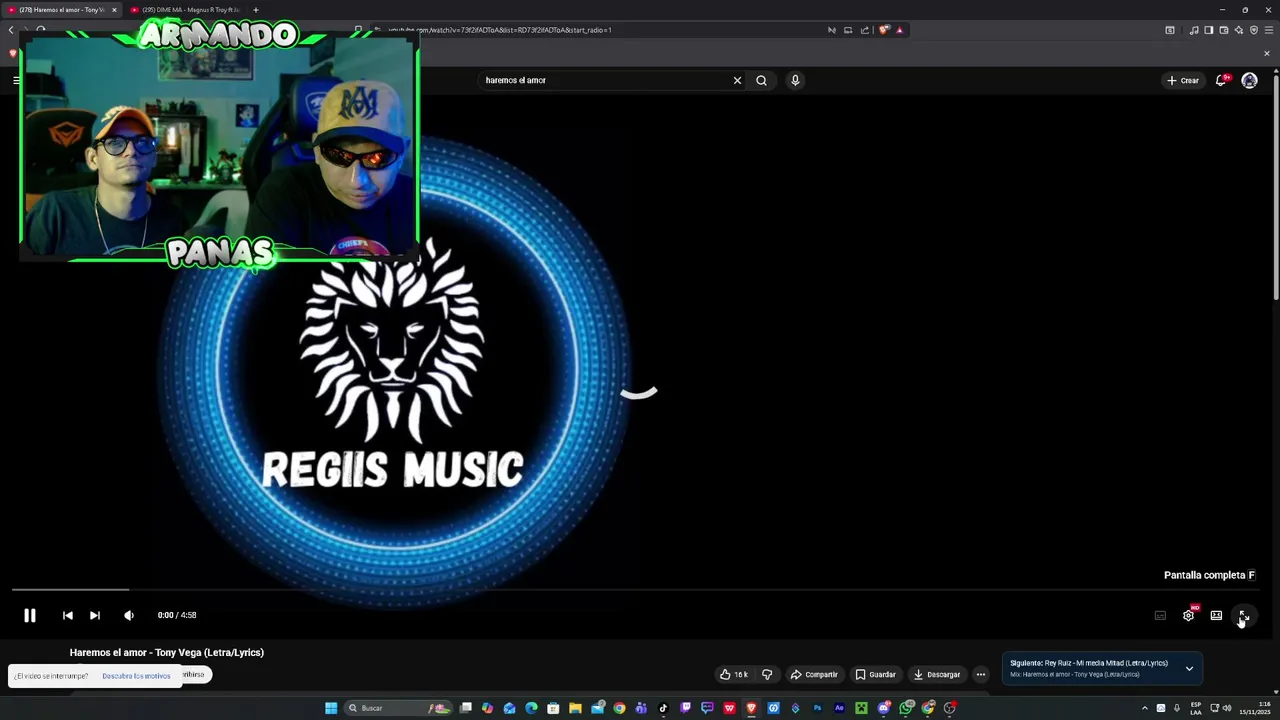1280x720 pixels.
Task: Open Brave Rewards triangle icon
Action: coord(900,30)
